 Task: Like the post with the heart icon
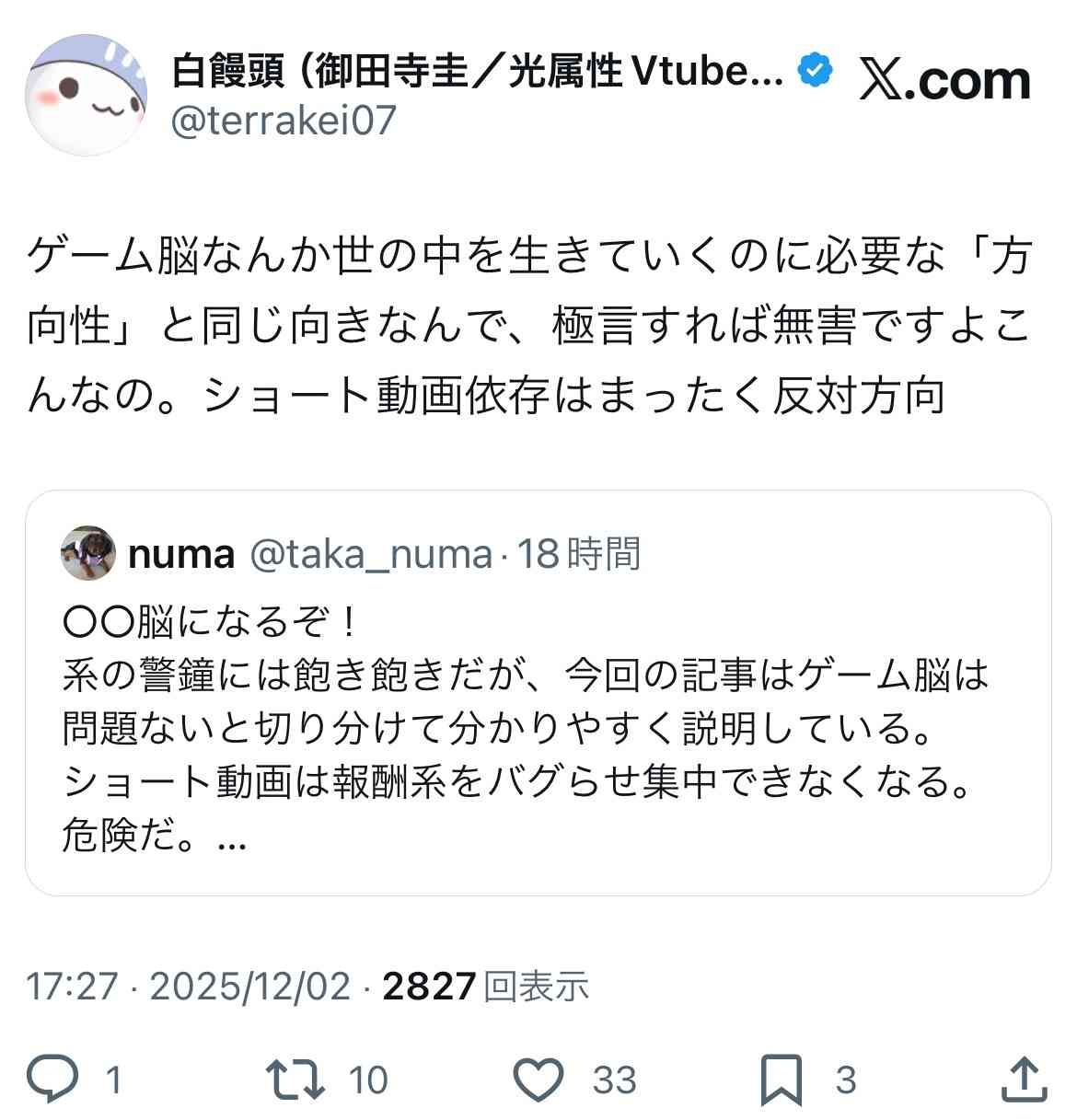[x=538, y=1080]
